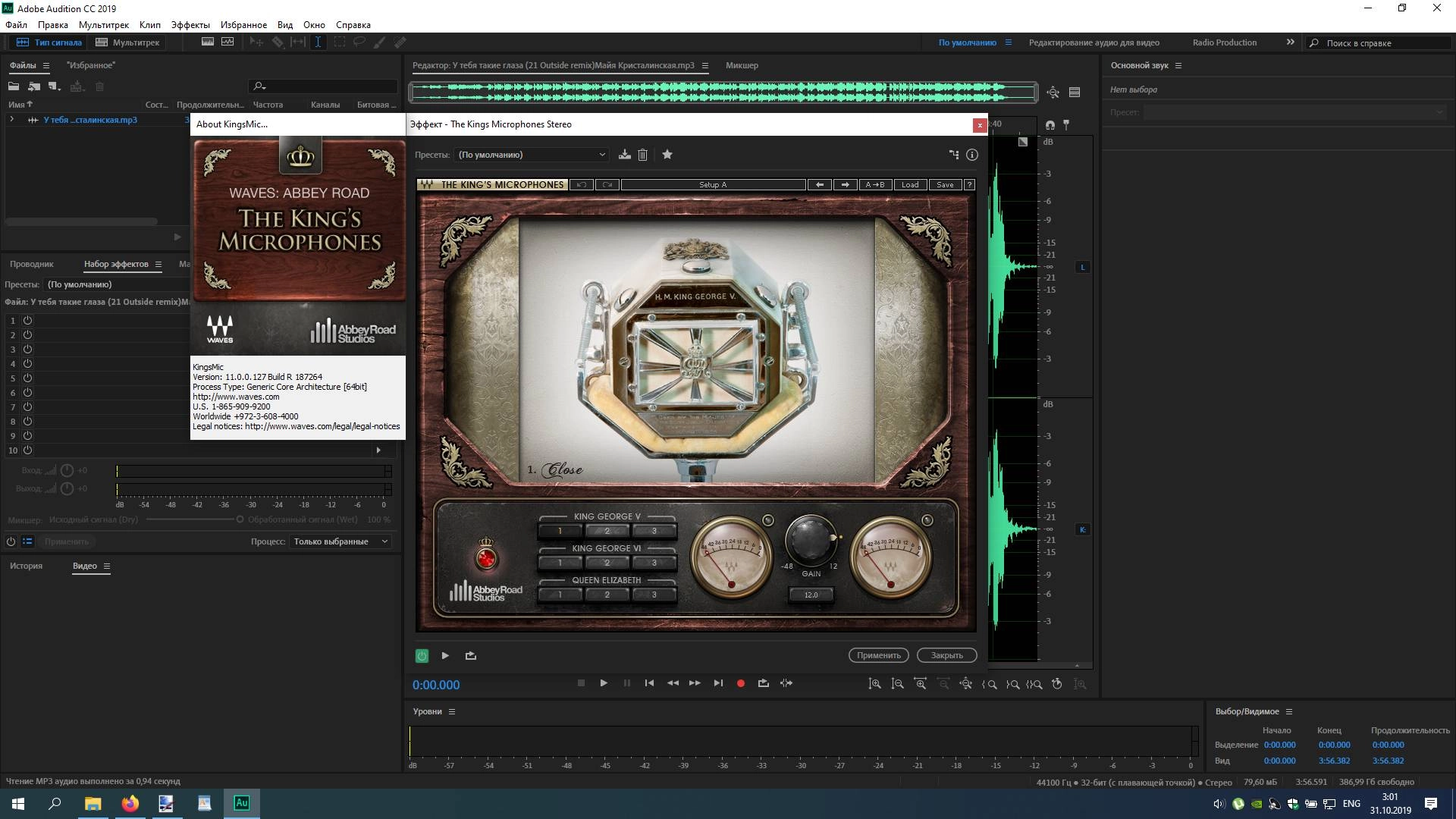Toggle the effect power state button
1456x819 pixels.
click(422, 656)
